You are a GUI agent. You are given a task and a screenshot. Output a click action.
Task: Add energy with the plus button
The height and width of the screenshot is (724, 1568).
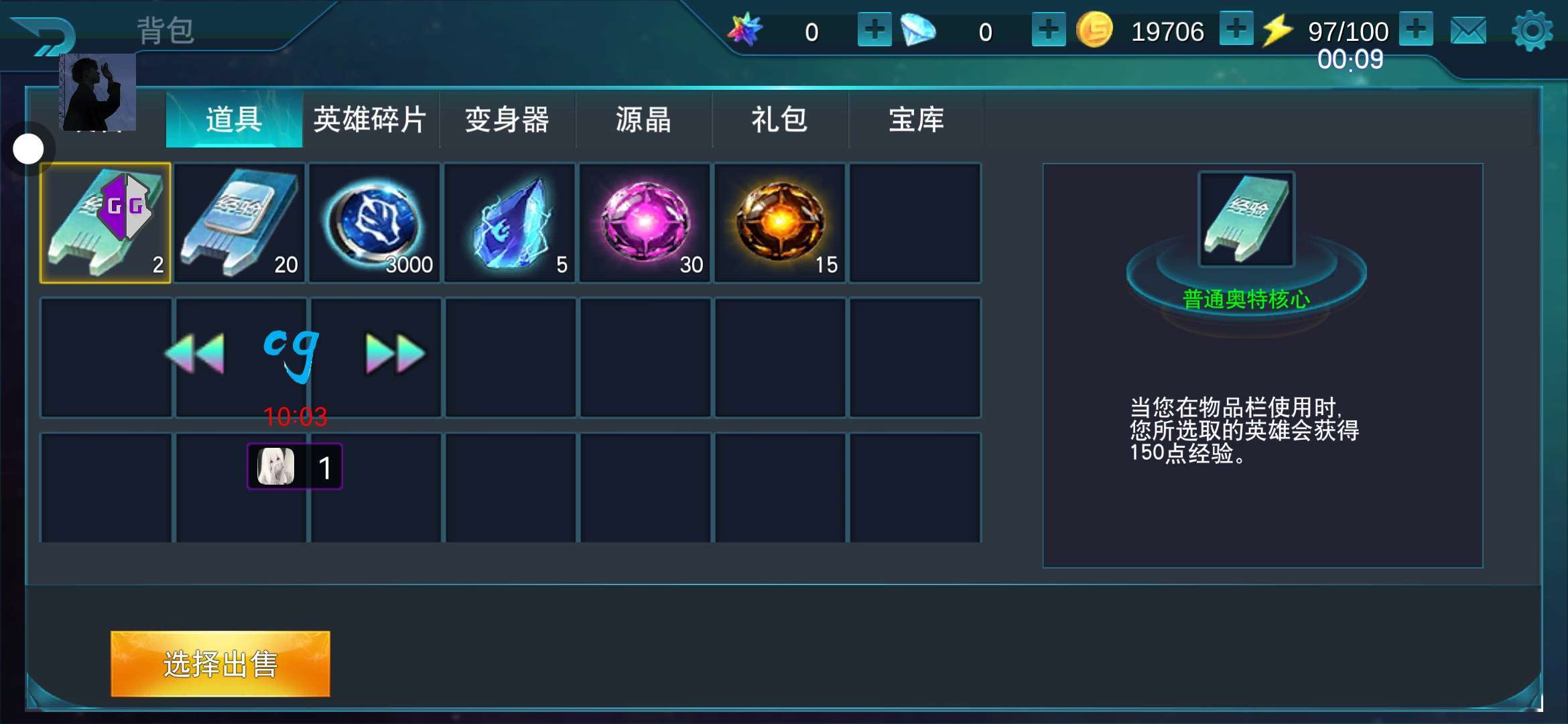click(1416, 29)
